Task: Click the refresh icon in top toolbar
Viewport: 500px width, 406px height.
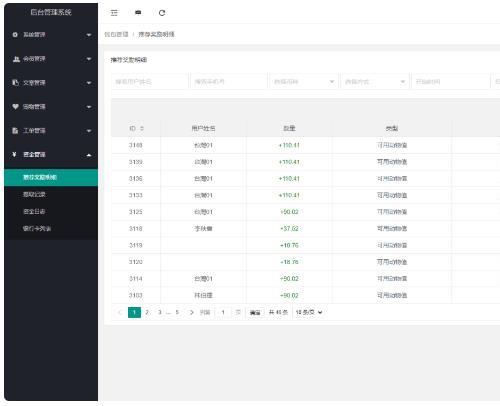Action: 162,13
